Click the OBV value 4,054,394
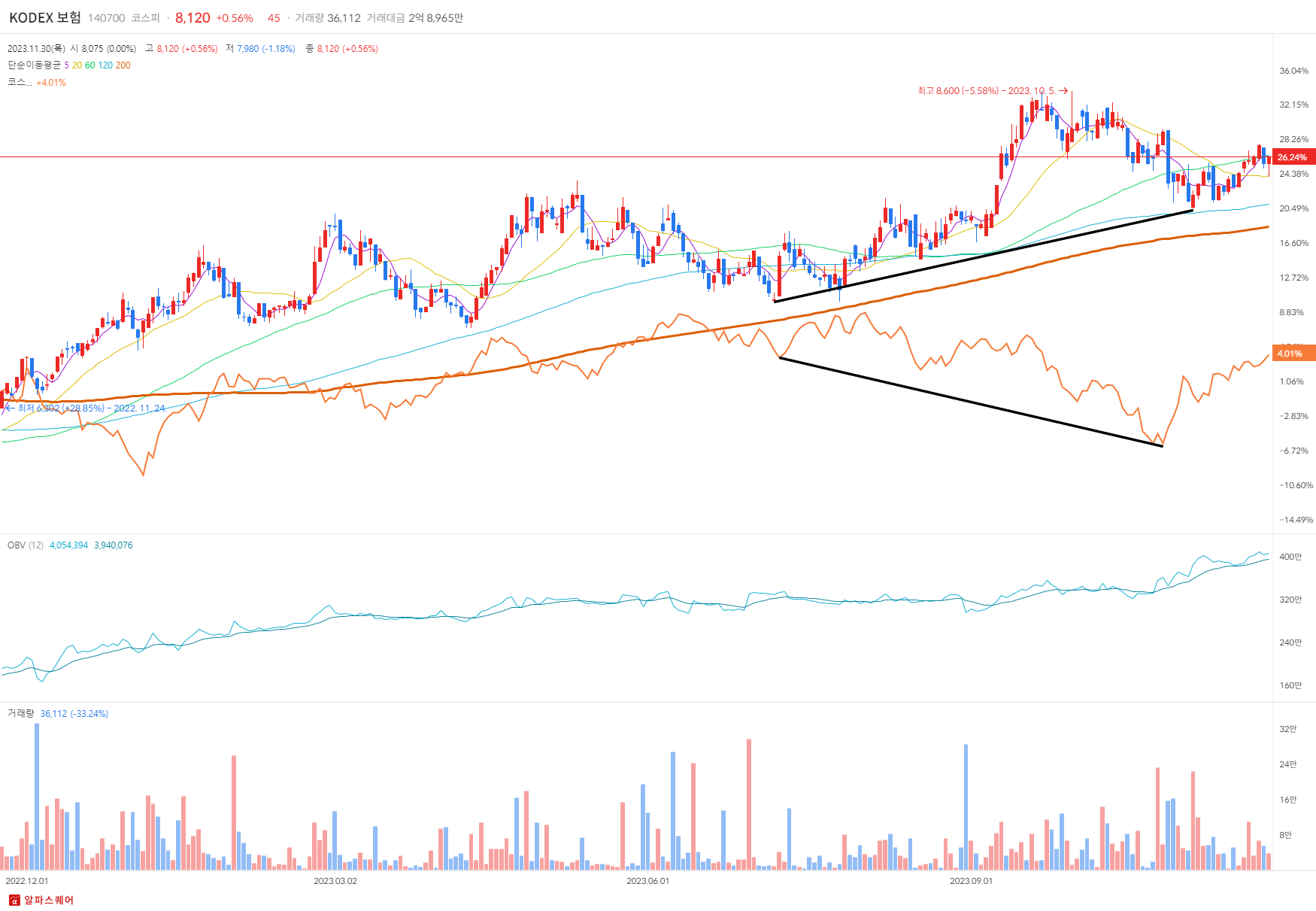The image size is (1316, 911). (68, 545)
